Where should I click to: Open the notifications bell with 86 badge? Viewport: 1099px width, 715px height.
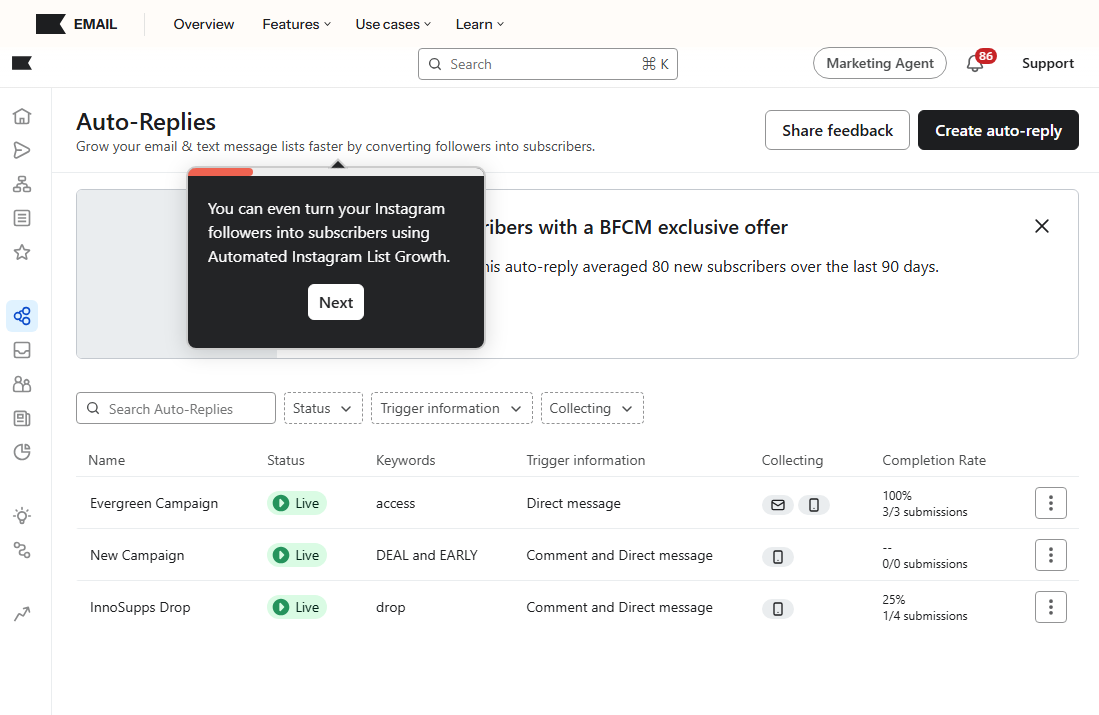click(975, 64)
